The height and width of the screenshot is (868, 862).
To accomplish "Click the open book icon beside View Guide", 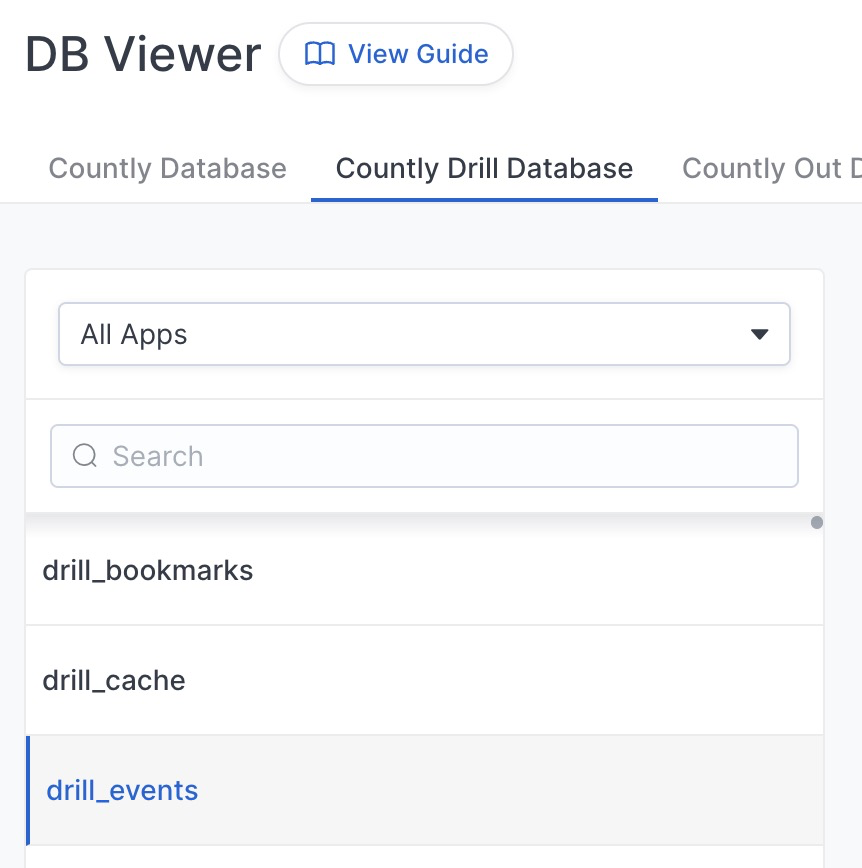I will pos(319,54).
